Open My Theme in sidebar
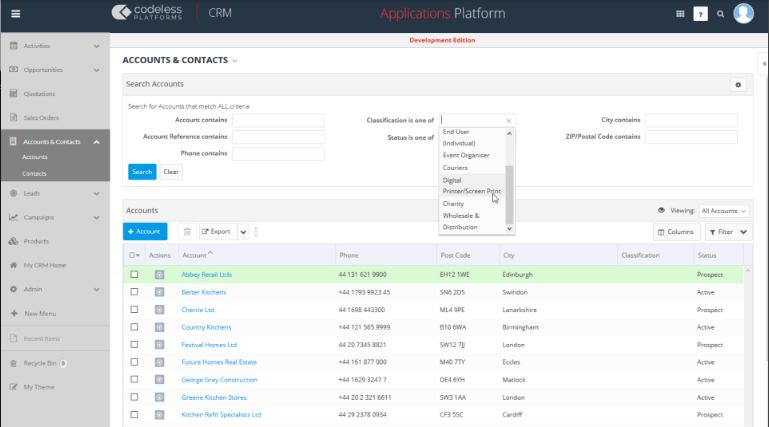The width and height of the screenshot is (769, 427). coord(39,387)
